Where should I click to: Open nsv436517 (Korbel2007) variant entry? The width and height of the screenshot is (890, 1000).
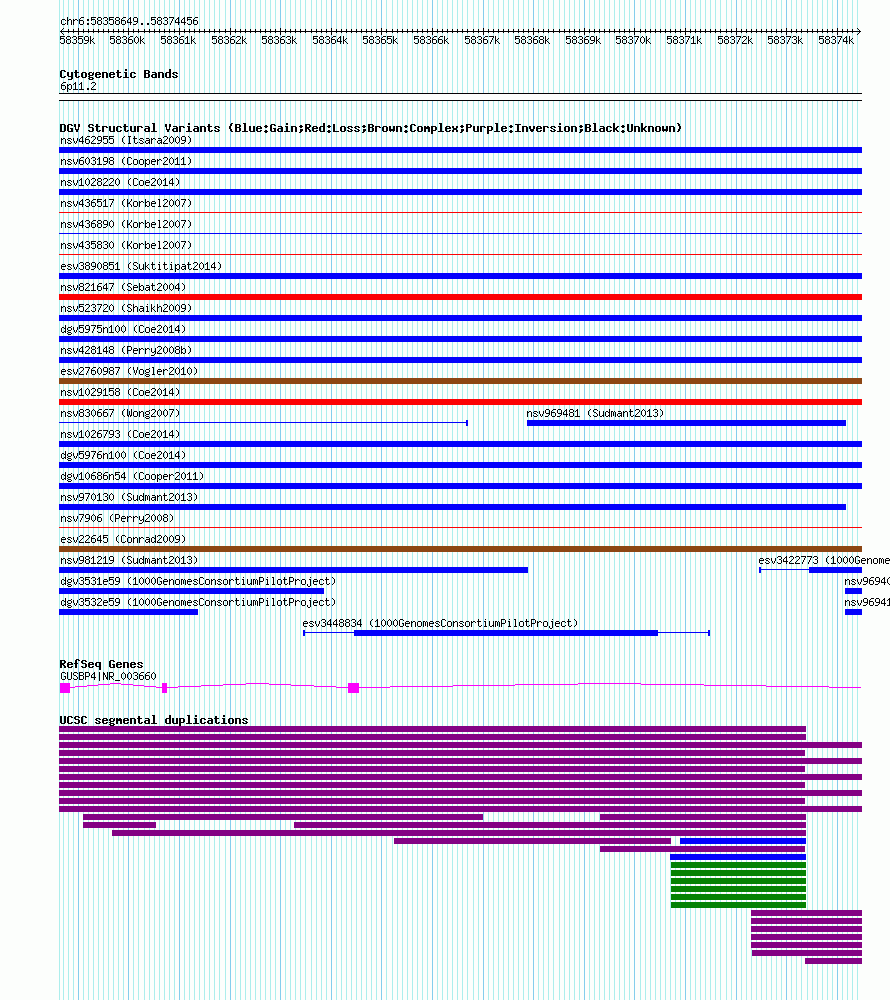pos(126,203)
